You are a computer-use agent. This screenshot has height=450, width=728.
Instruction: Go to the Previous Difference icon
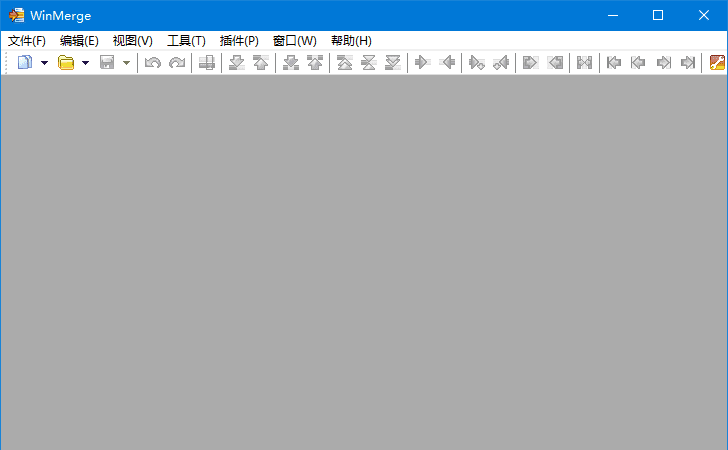261,62
